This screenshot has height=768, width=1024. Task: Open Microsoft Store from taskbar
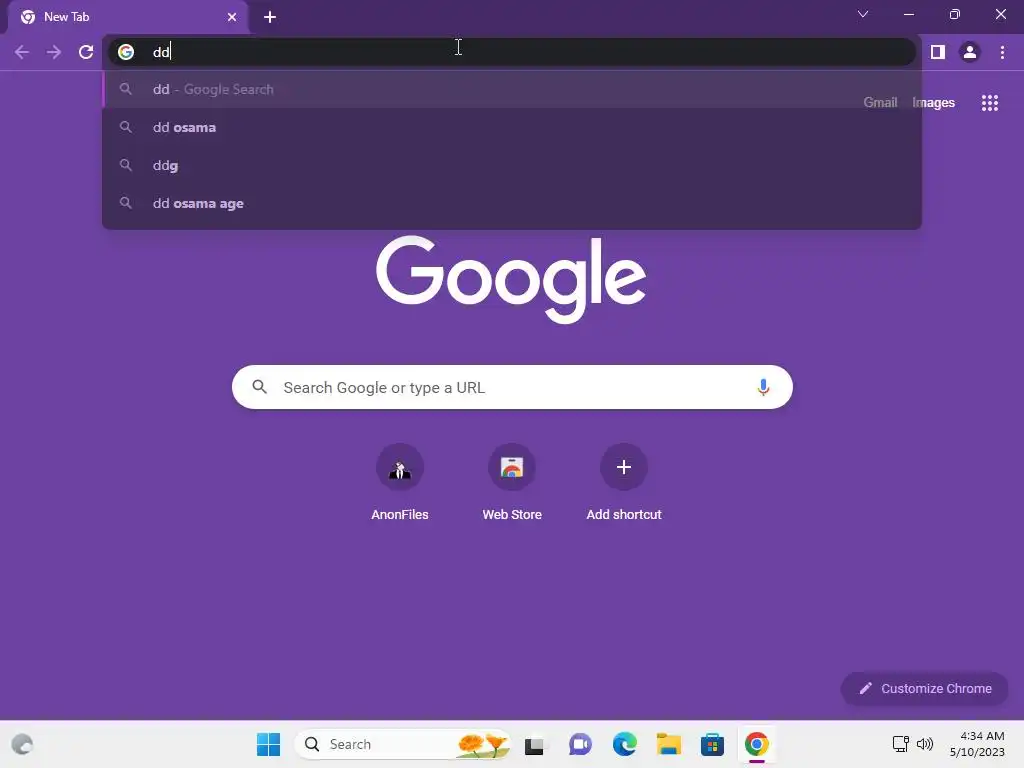pyautogui.click(x=712, y=744)
